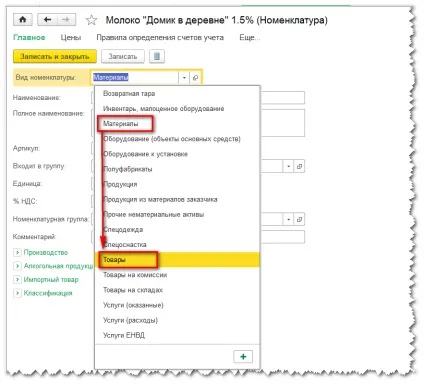Choose Оборудование к установке option
Viewport: 424px width, 384px height.
click(x=177, y=154)
